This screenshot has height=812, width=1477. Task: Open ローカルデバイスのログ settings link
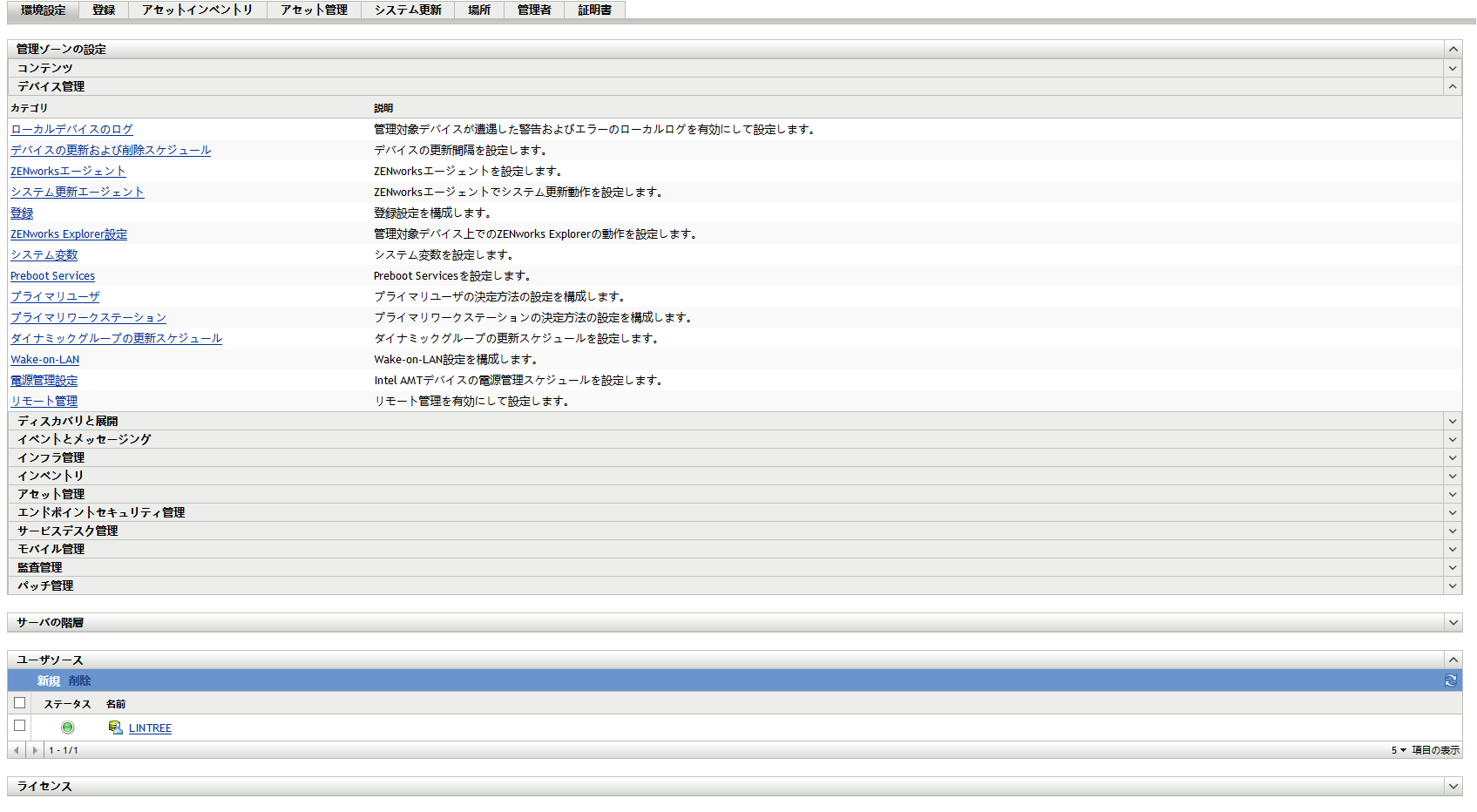pyautogui.click(x=71, y=129)
